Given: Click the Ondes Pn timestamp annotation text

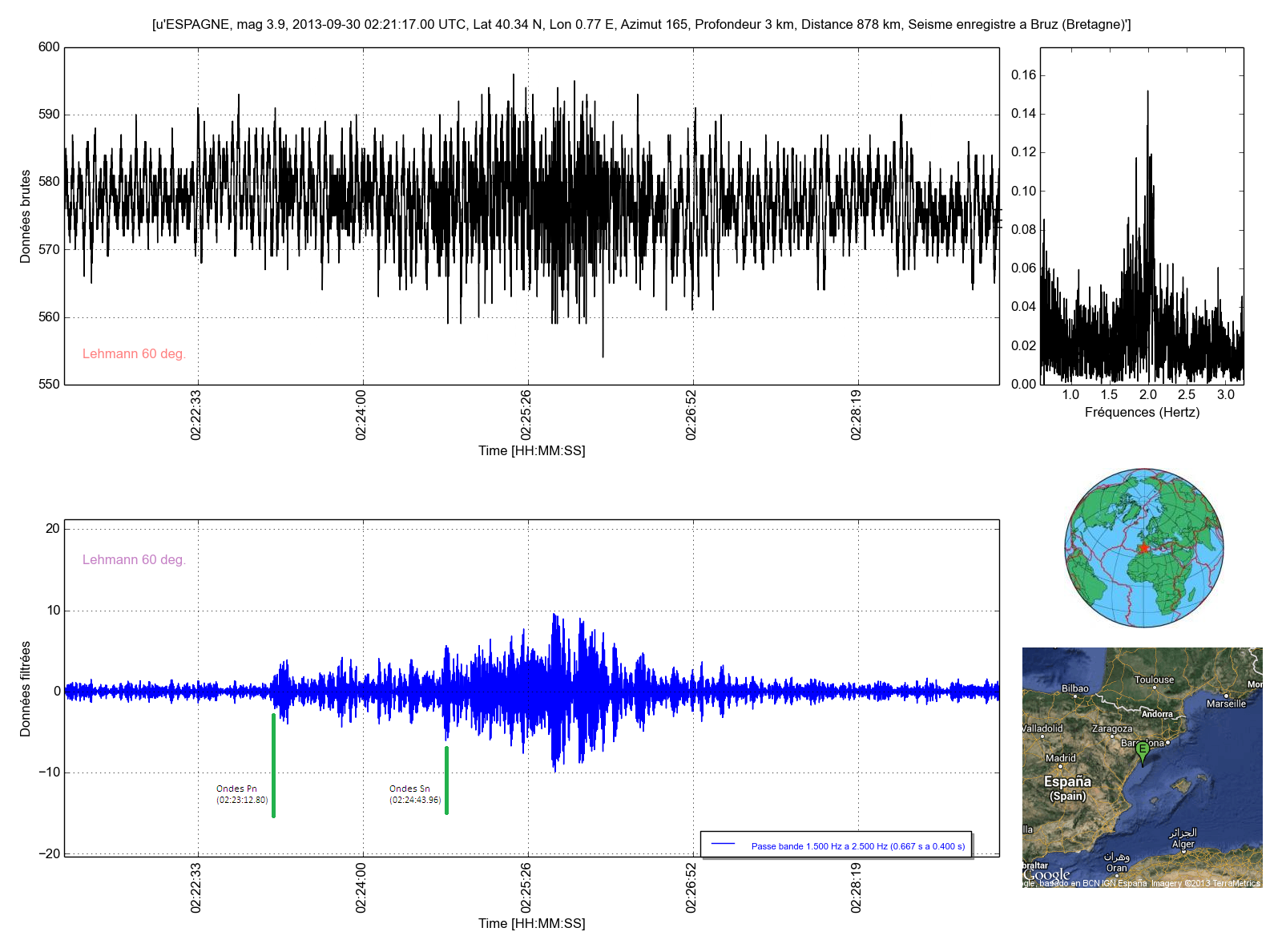Looking at the screenshot, I should 242,800.
